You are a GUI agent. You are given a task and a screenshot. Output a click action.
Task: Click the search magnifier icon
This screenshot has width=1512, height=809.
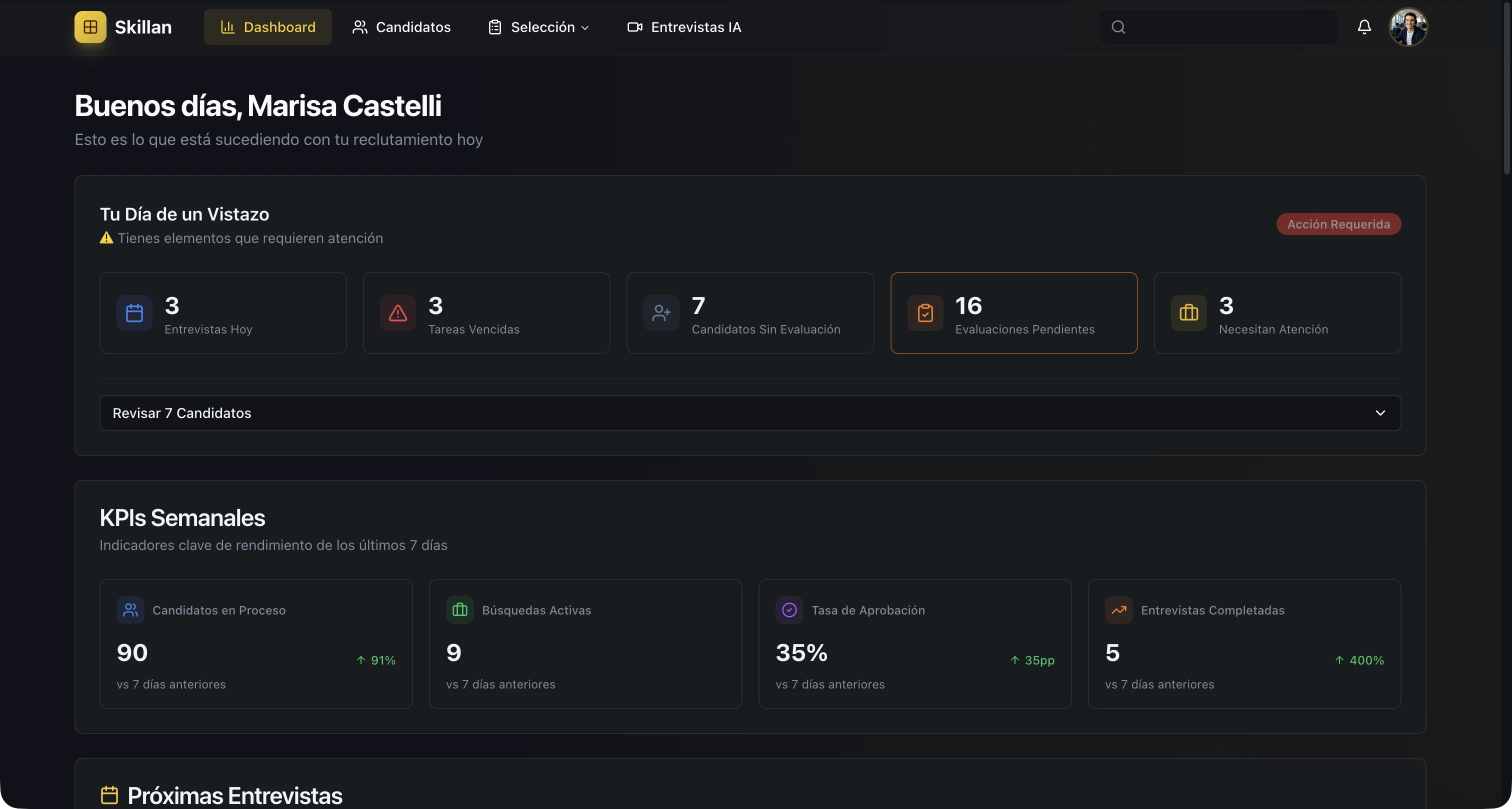[x=1117, y=26]
